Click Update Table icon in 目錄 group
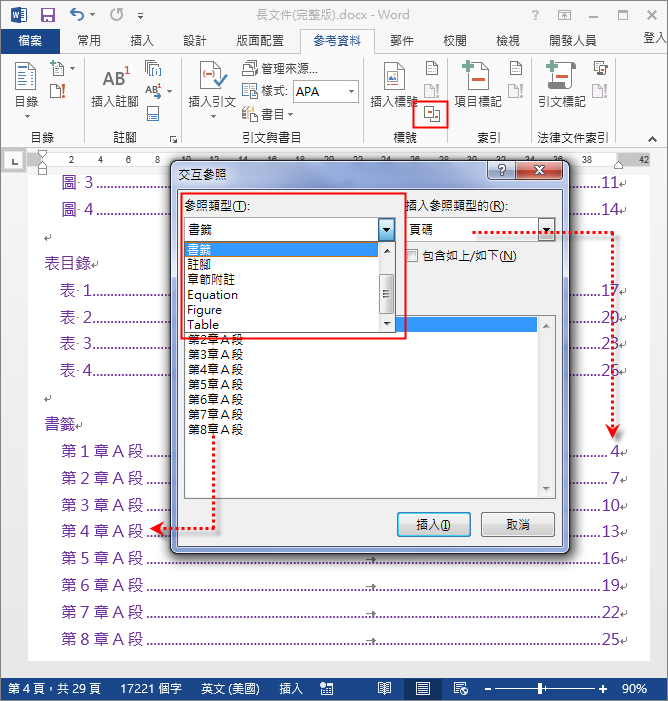 58,91
